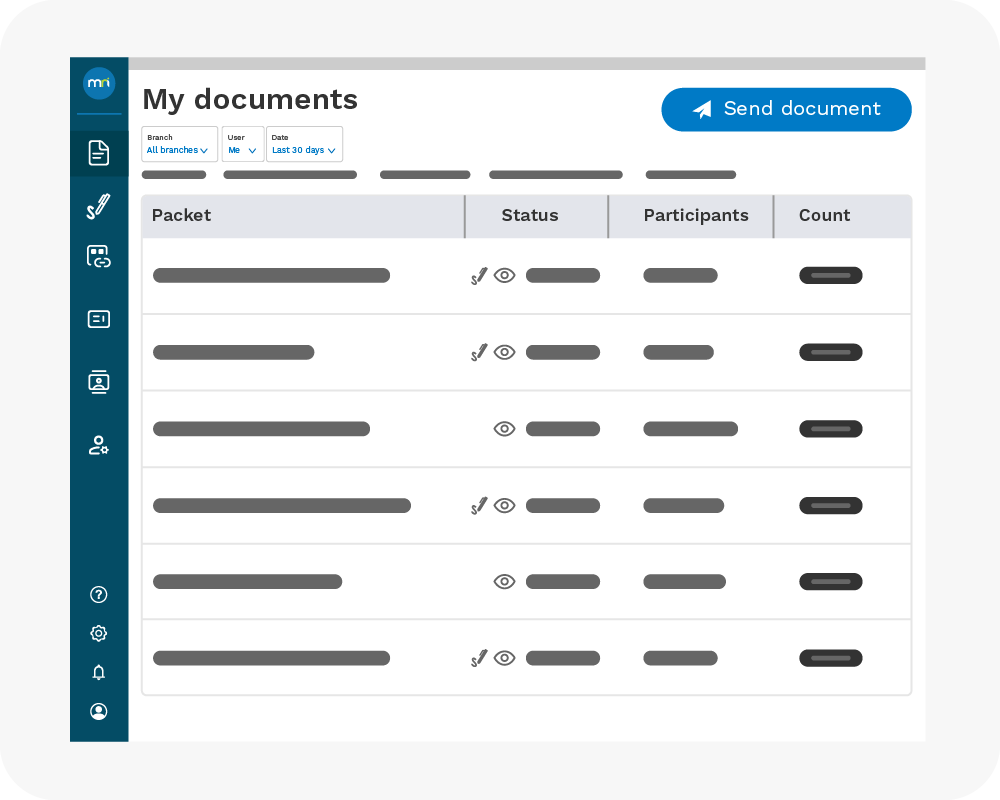The height and width of the screenshot is (800, 1000).
Task: Open the contacts icon in sidebar
Action: click(98, 382)
